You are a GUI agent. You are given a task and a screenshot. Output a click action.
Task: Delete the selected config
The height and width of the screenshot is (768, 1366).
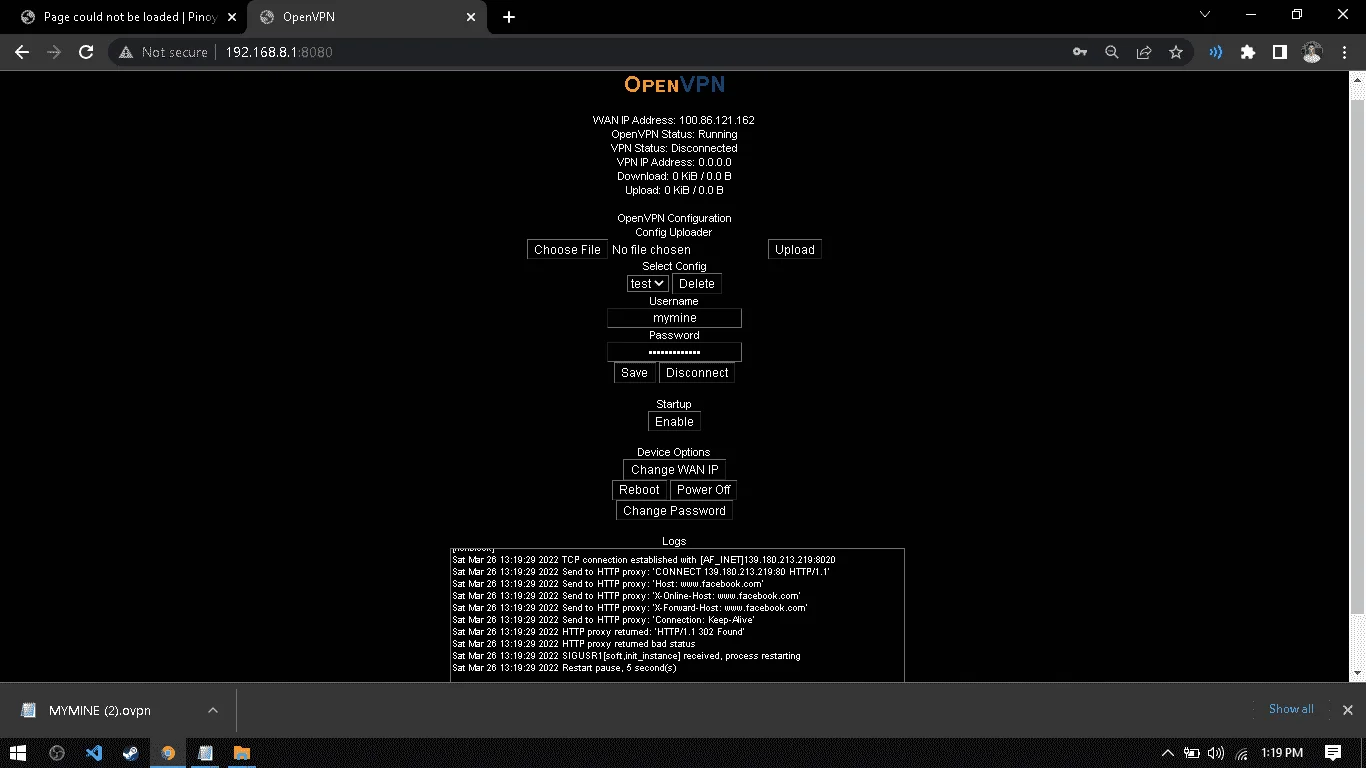pos(697,284)
